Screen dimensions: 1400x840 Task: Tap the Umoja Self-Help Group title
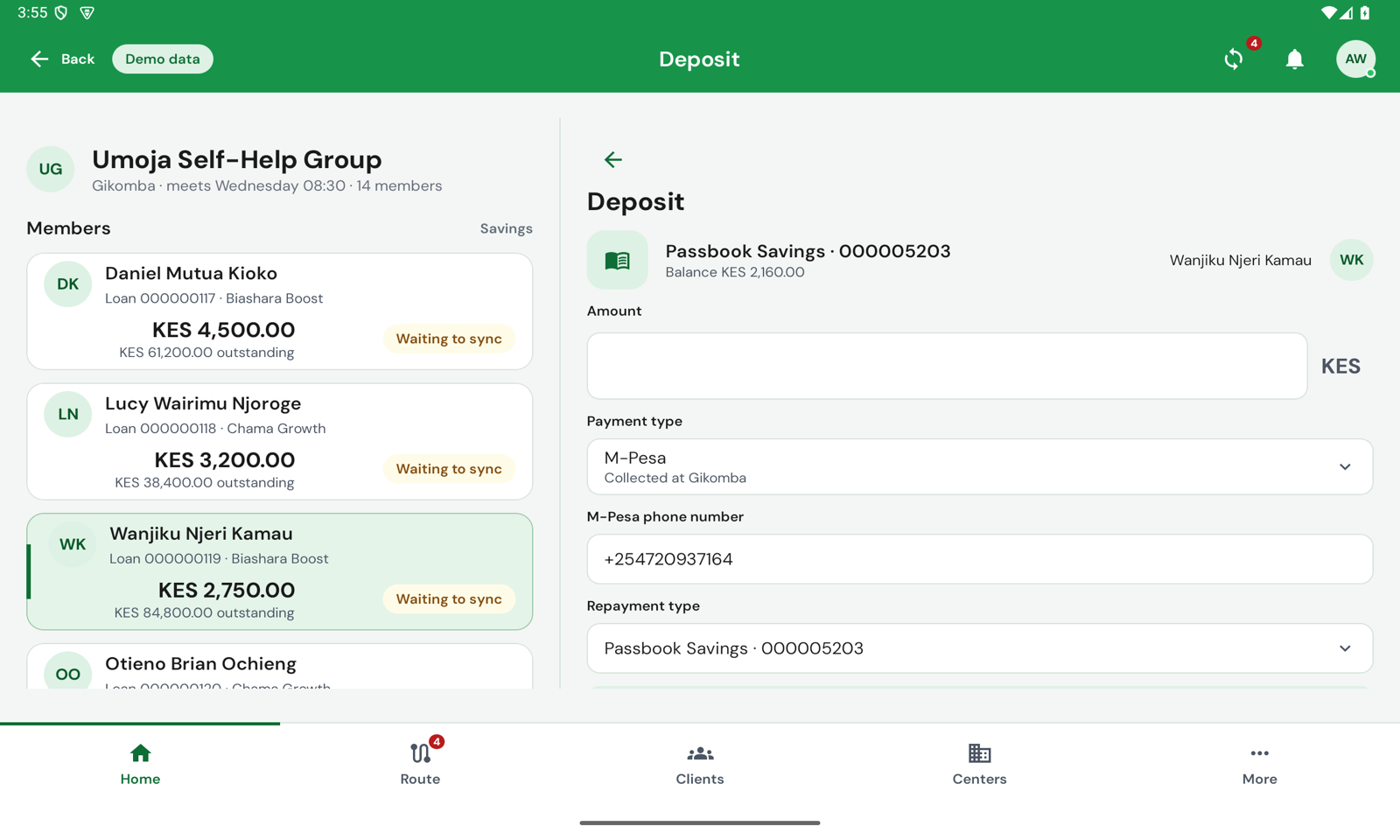pos(237,159)
